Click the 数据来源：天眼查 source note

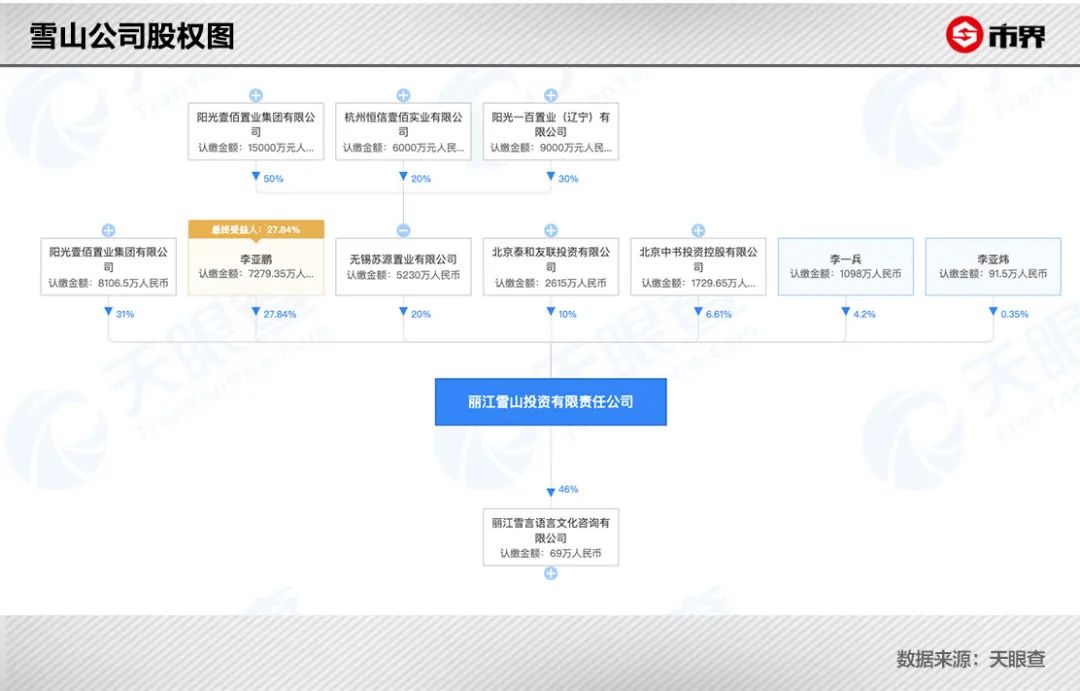[x=970, y=659]
